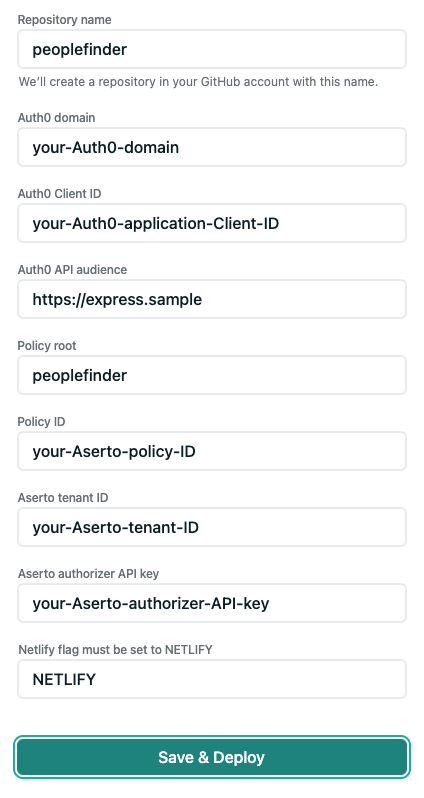The width and height of the screenshot is (424, 798).
Task: Click into the Auth0 Client ID field
Action: click(212, 223)
